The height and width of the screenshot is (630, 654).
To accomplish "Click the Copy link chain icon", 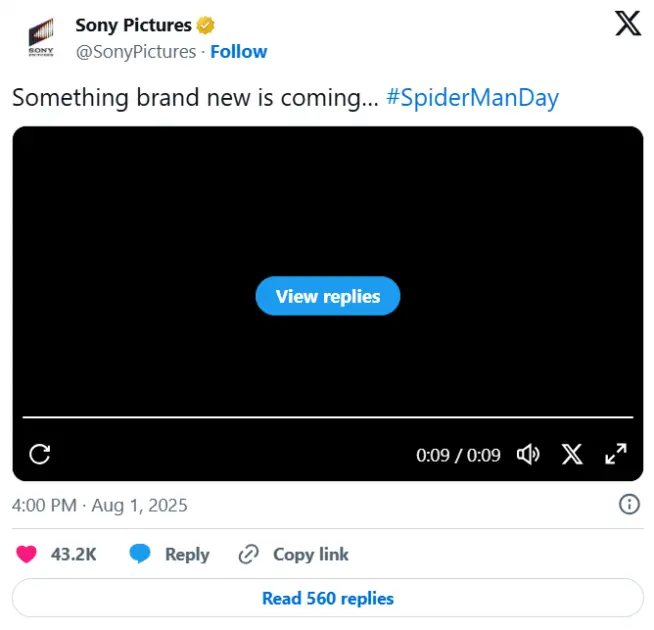I will coord(249,554).
